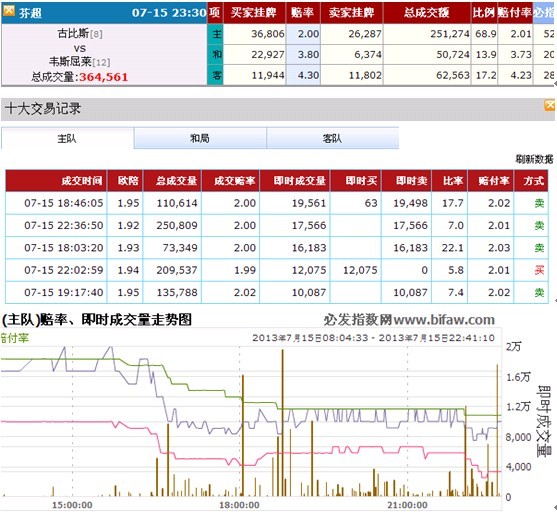Click the orange envelope icon beside 芬超
This screenshot has width=557, height=514.
click(9, 11)
